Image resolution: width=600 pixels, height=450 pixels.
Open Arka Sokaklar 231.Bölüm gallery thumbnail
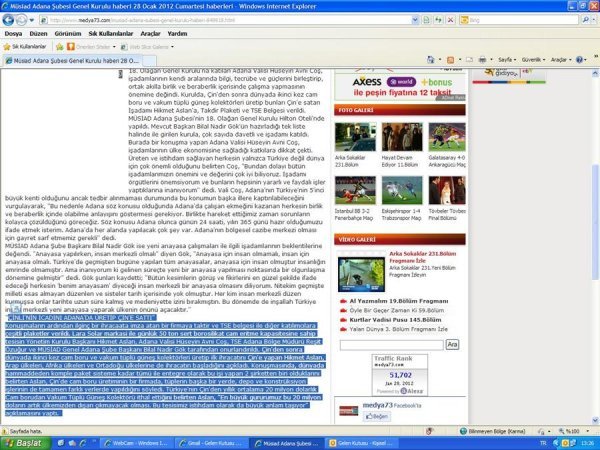355,137
